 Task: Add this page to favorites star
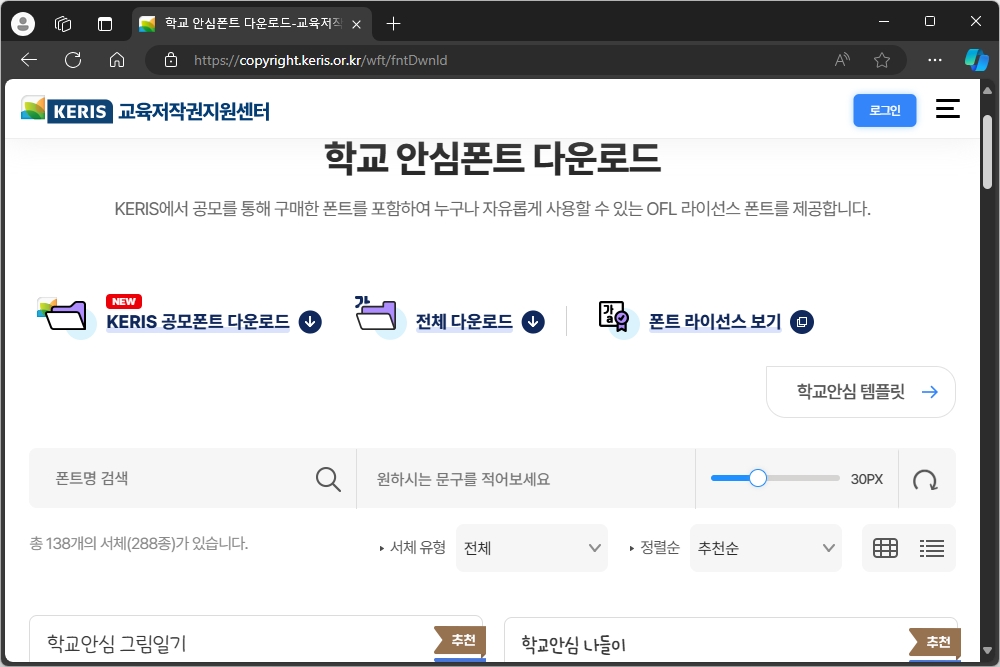coord(882,60)
